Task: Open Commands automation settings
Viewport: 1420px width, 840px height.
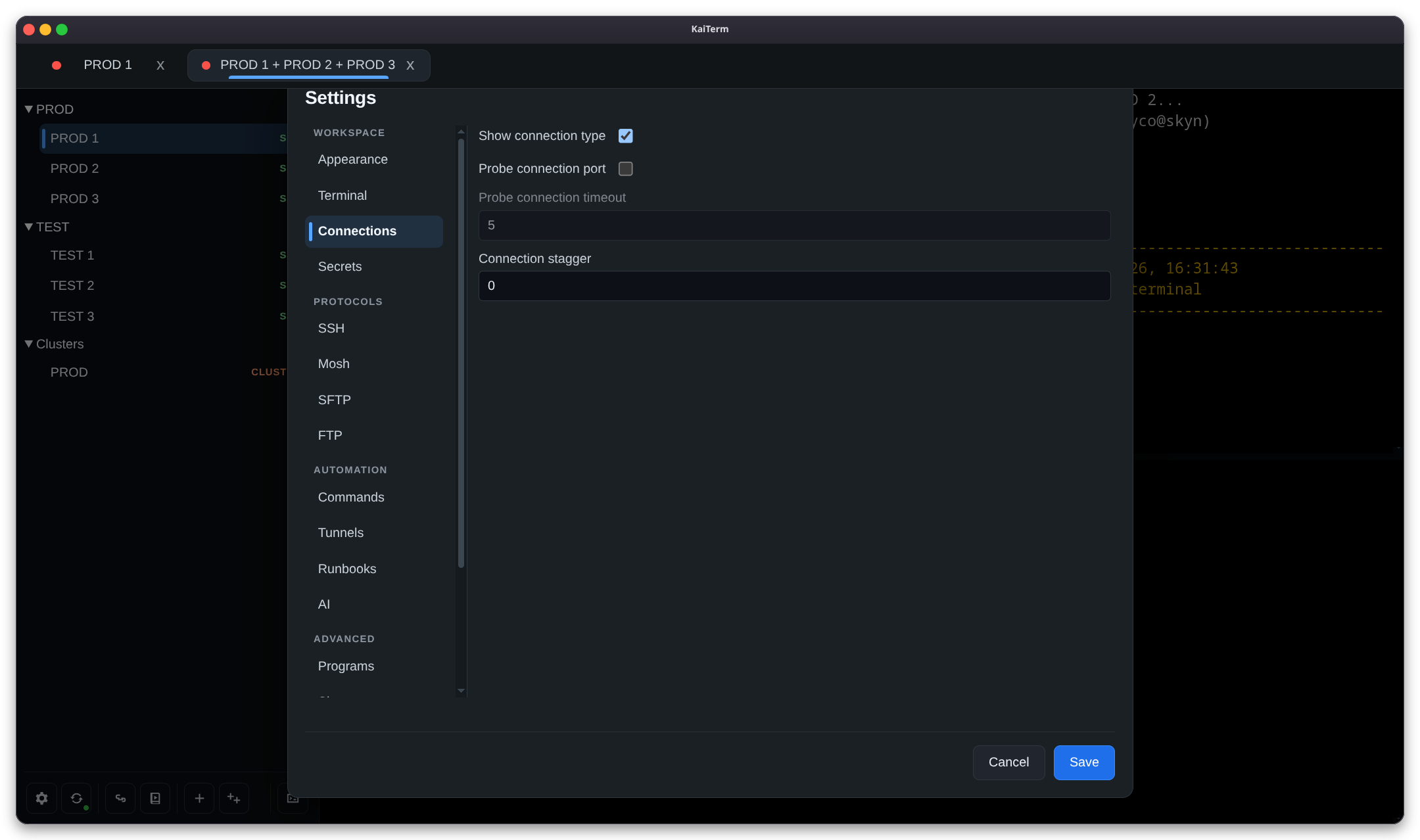Action: [374, 498]
